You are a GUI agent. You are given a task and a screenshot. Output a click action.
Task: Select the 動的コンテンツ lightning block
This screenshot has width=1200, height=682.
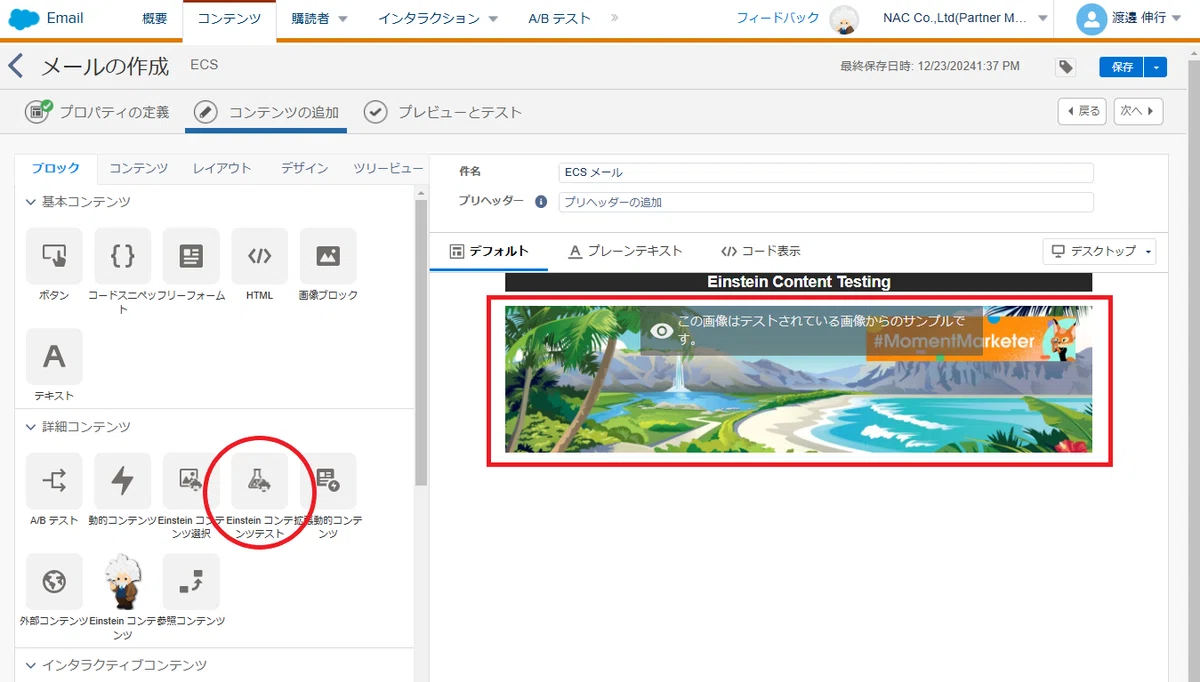point(123,481)
